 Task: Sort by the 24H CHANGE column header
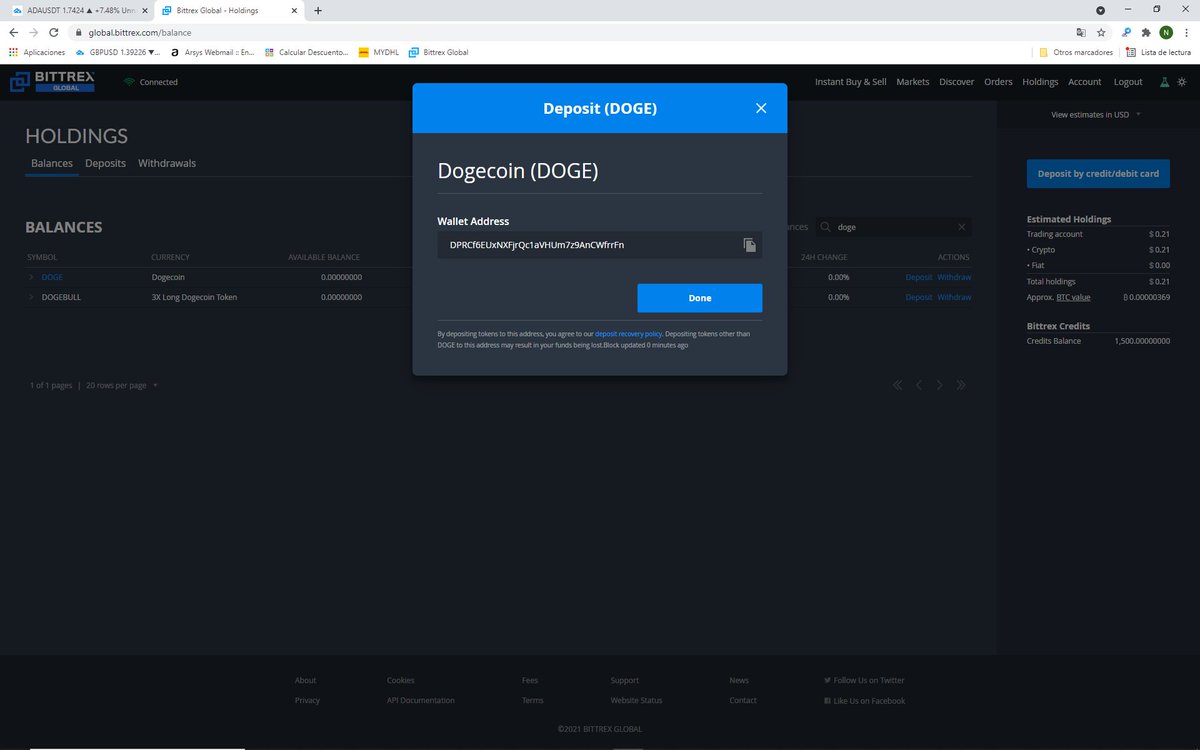824,257
